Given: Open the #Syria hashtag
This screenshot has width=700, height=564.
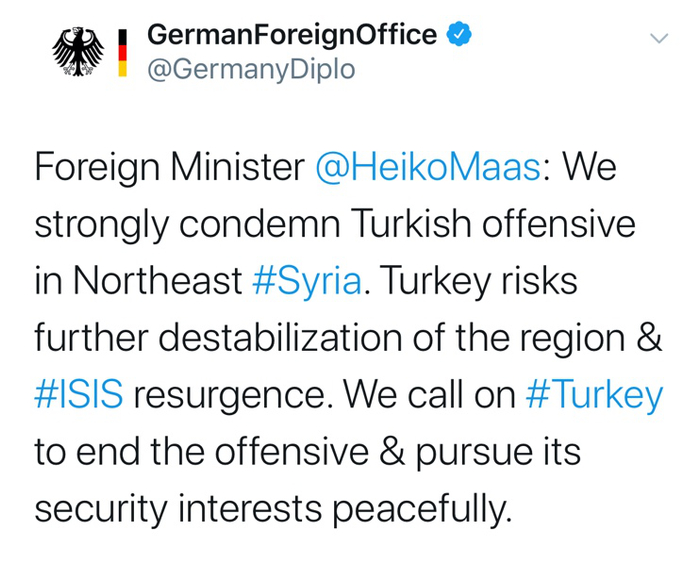Looking at the screenshot, I should (306, 281).
